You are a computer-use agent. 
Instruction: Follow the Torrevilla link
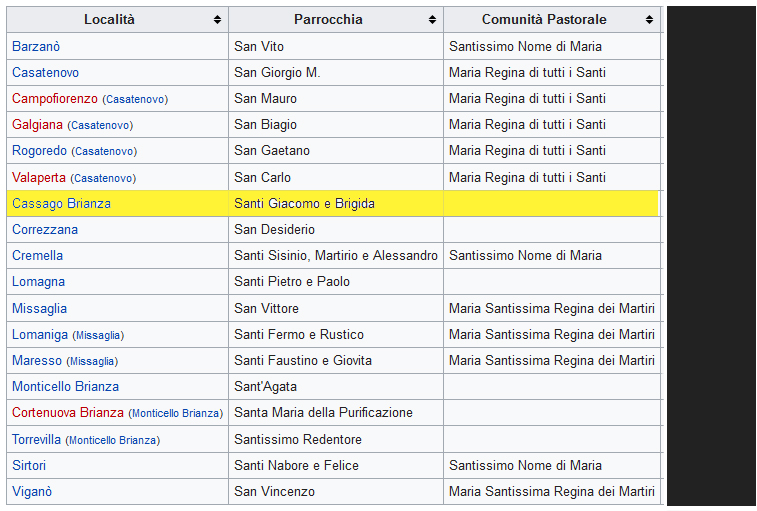[x=37, y=439]
